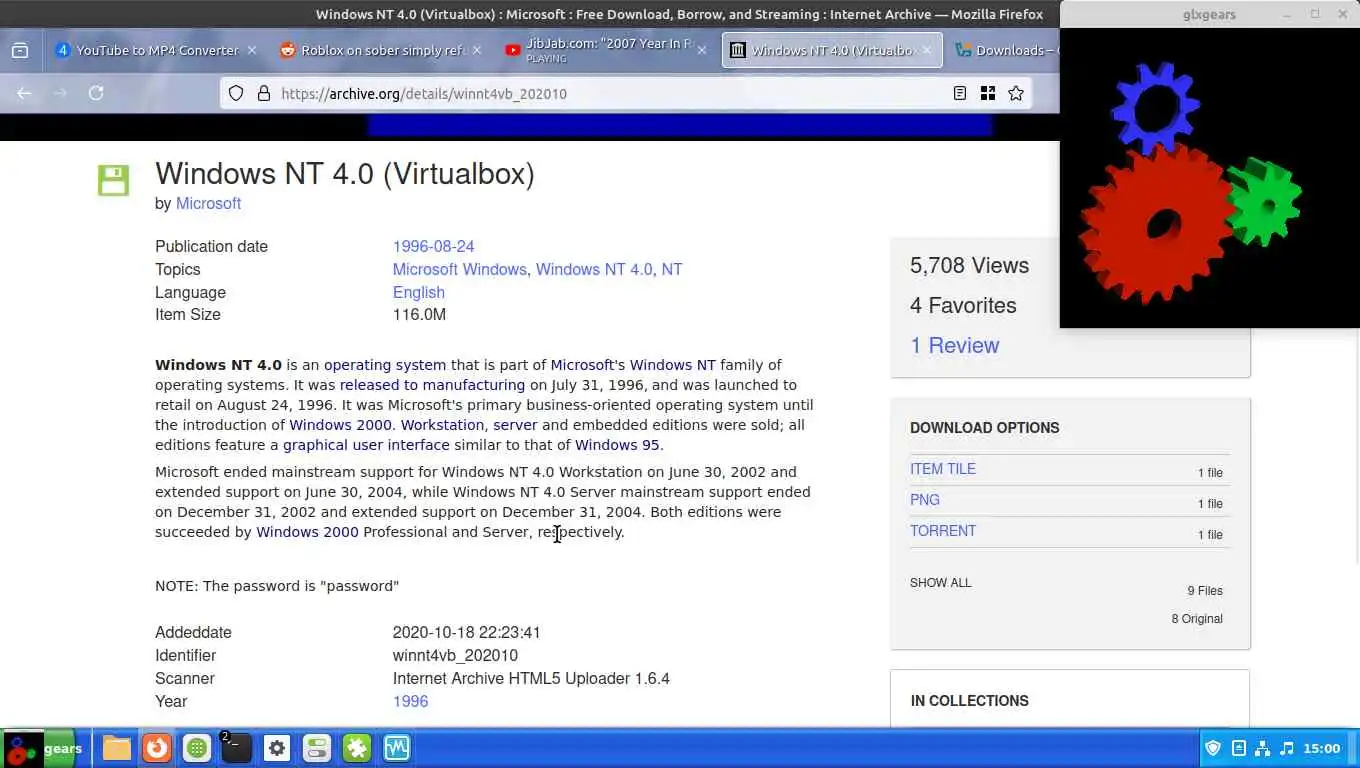Screen dimensions: 1360x768
Task: Open the QR grid icon in address bar
Action: pyautogui.click(x=988, y=93)
